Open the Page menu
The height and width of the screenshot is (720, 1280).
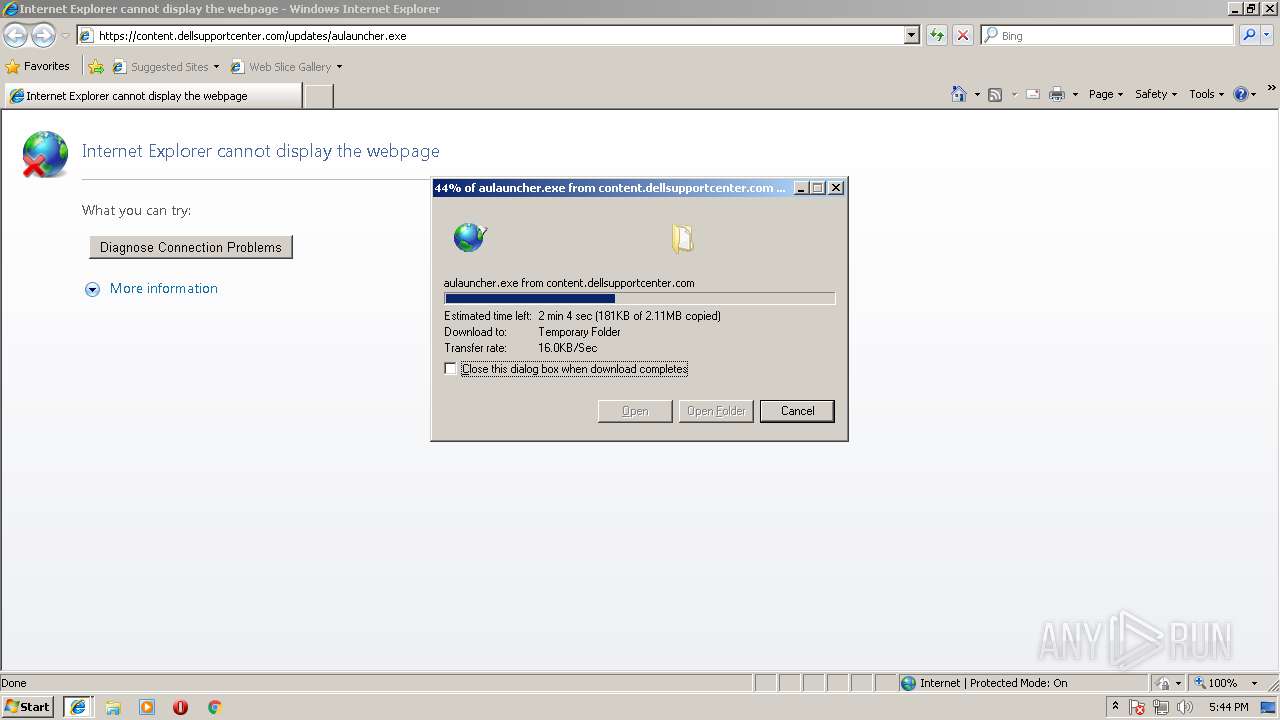pos(1106,94)
